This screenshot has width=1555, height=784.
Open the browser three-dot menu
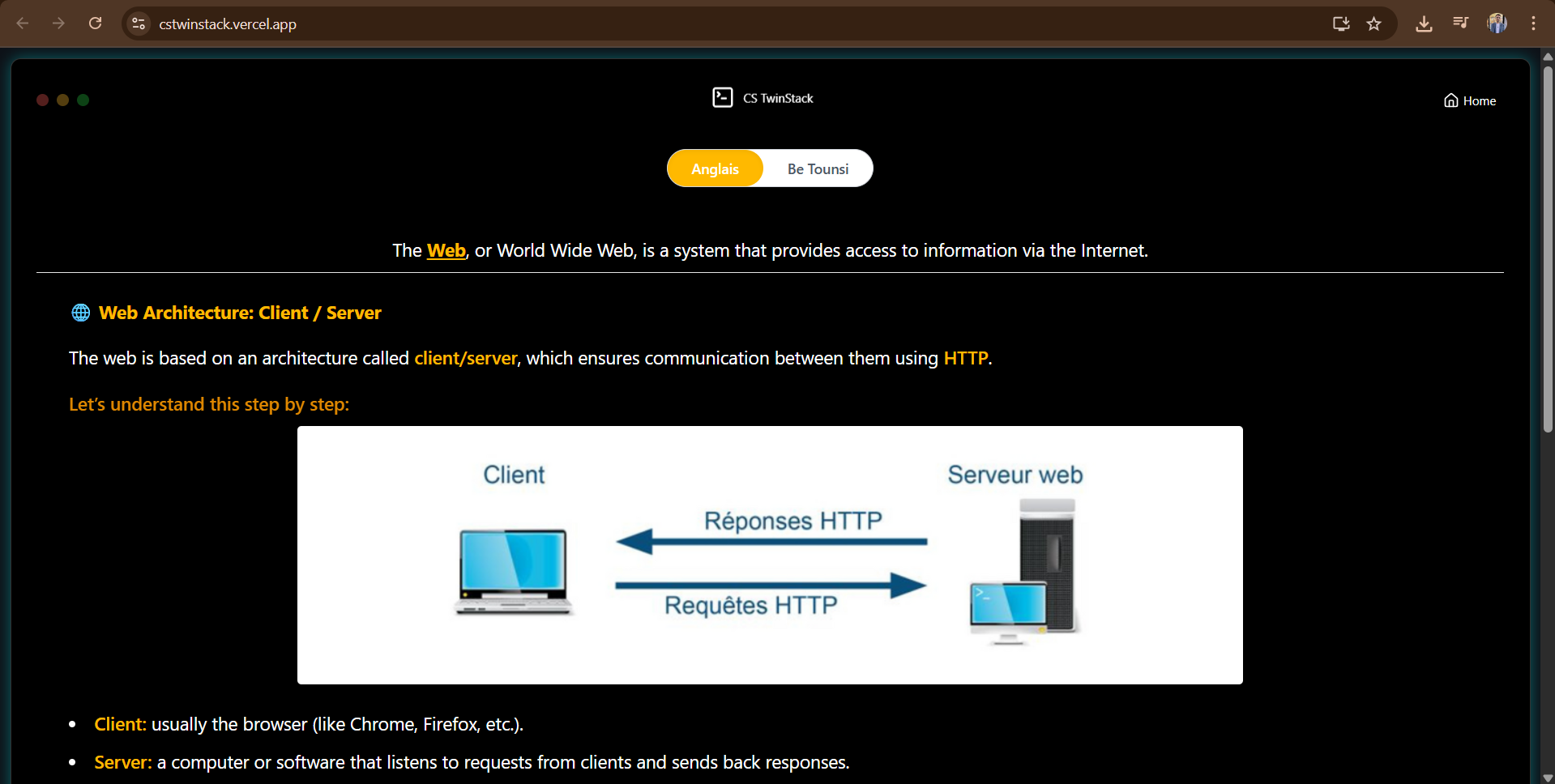1533,23
